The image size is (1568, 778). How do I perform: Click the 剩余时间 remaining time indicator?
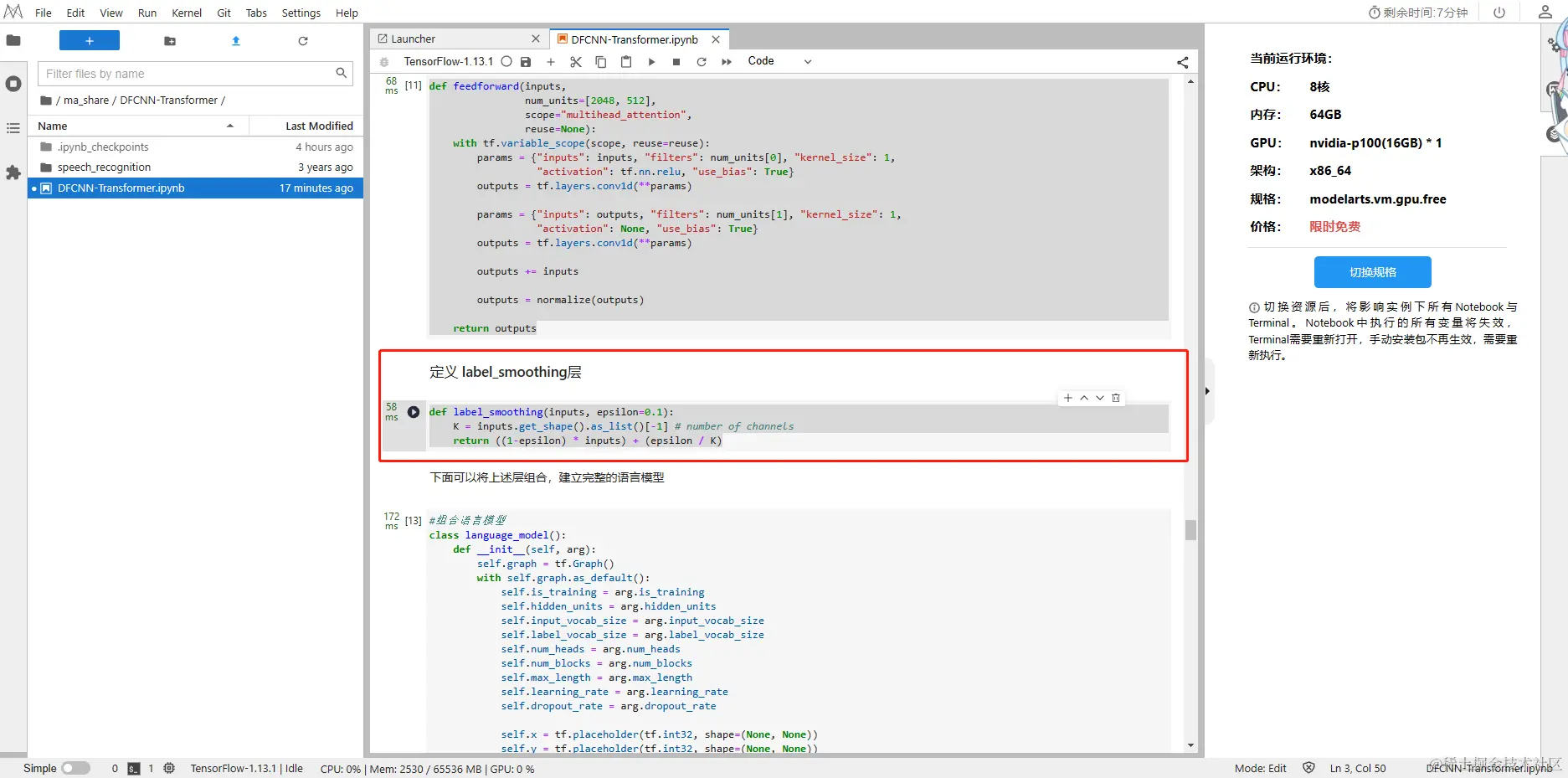1418,13
